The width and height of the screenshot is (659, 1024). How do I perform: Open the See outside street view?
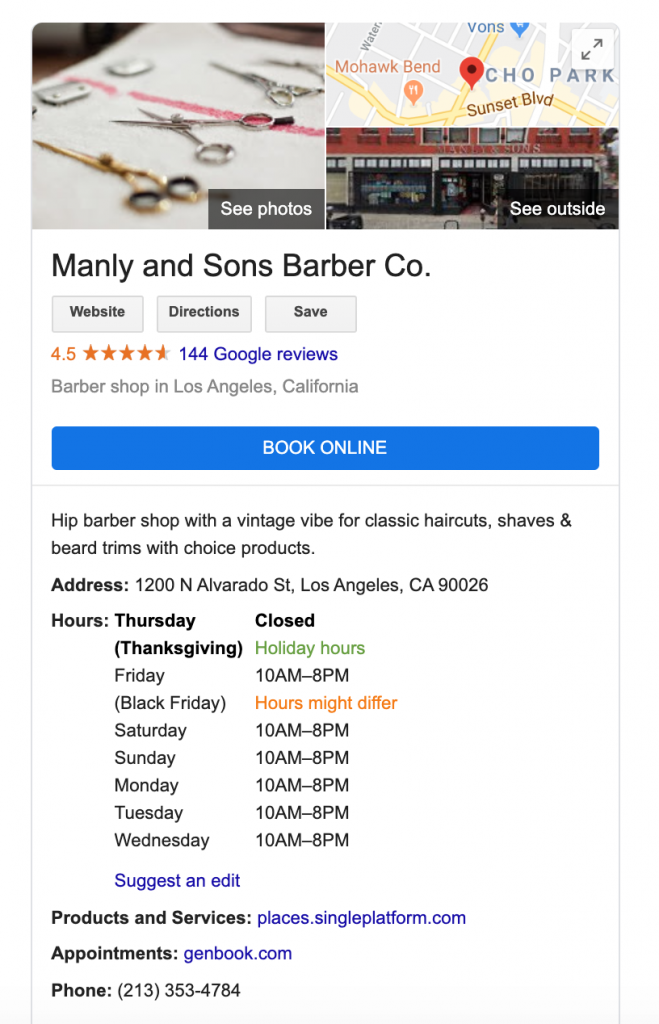coord(557,209)
